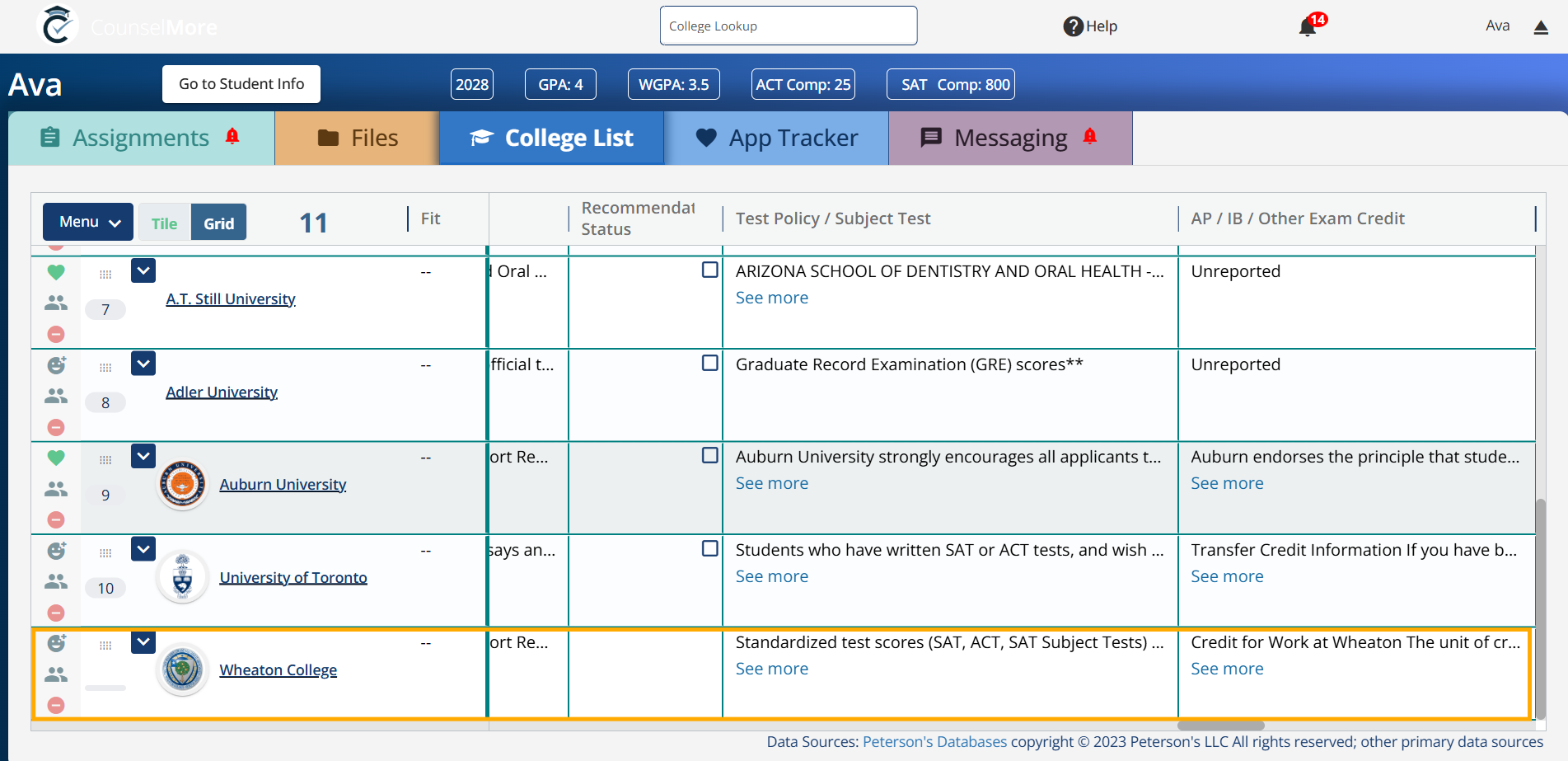This screenshot has width=1568, height=761.
Task: Click the University of Toronto crest thumbnail
Action: 182,577
